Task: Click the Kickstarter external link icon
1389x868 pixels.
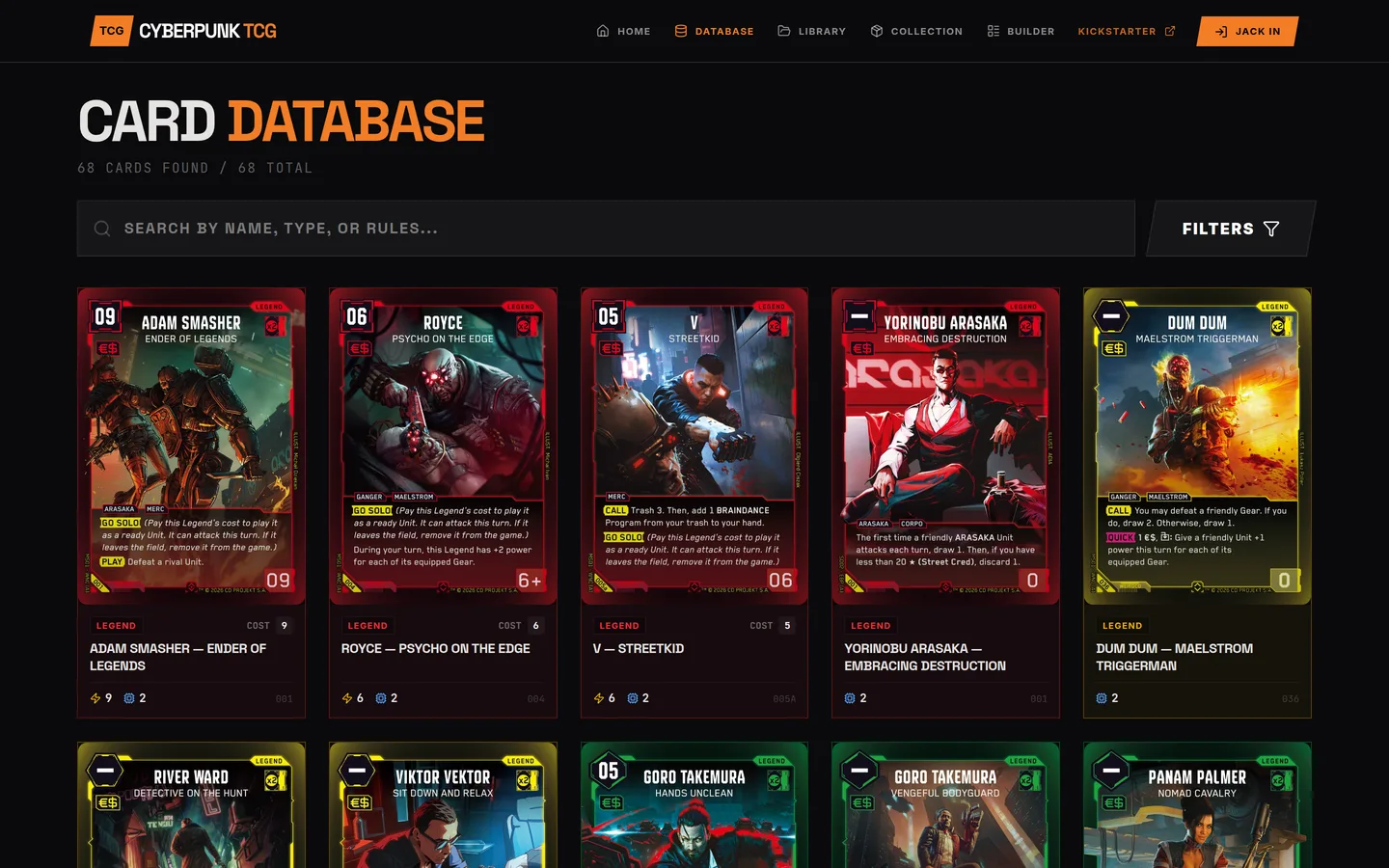Action: click(1170, 31)
